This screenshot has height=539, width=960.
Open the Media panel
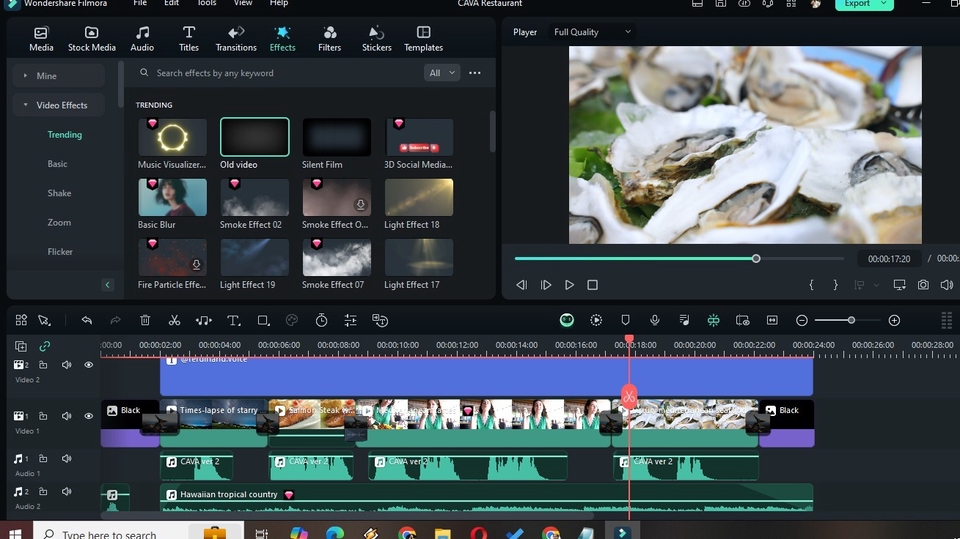[41, 39]
